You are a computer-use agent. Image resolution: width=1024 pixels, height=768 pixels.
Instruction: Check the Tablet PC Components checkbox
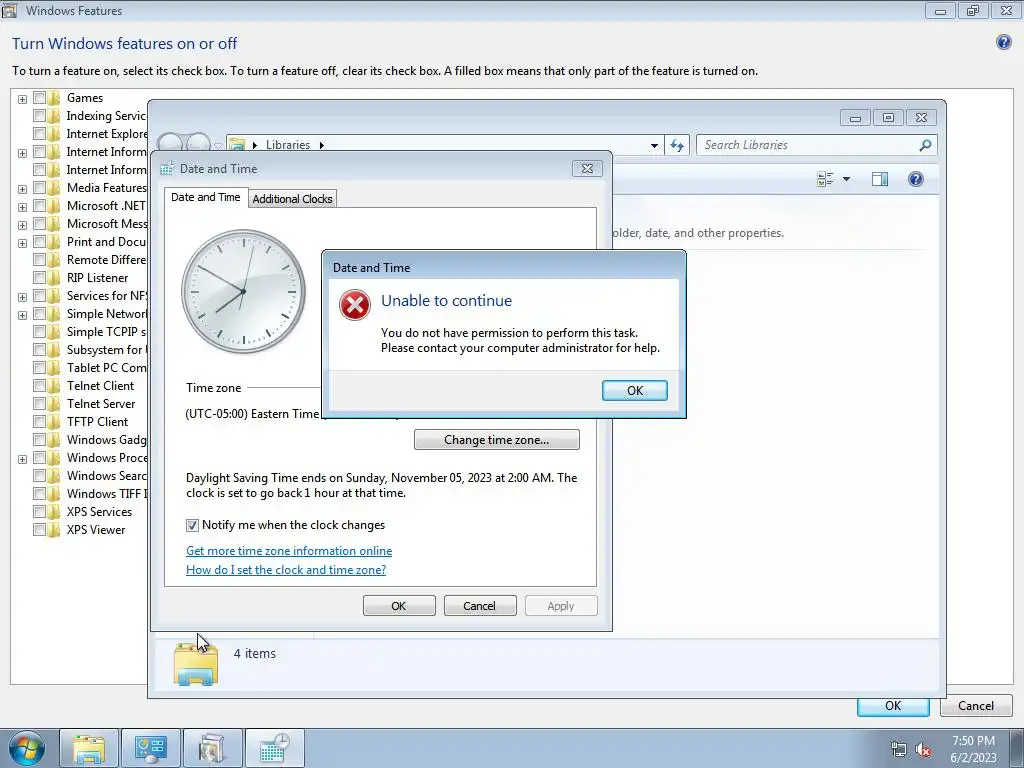pyautogui.click(x=39, y=368)
